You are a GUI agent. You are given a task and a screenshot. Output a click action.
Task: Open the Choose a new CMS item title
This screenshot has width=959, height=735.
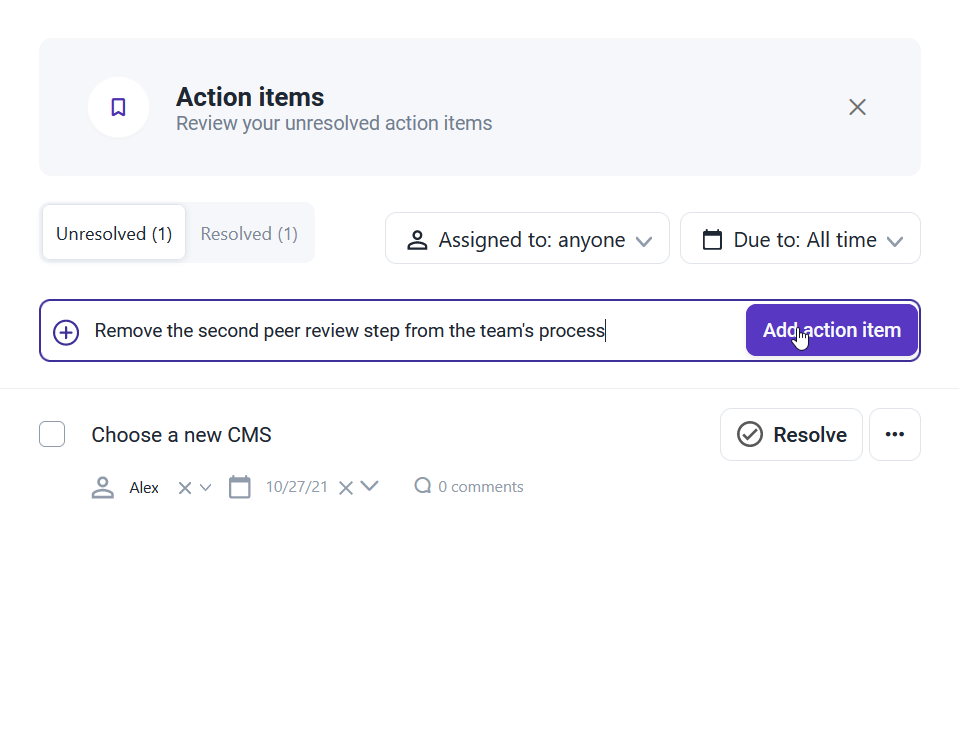tap(182, 435)
